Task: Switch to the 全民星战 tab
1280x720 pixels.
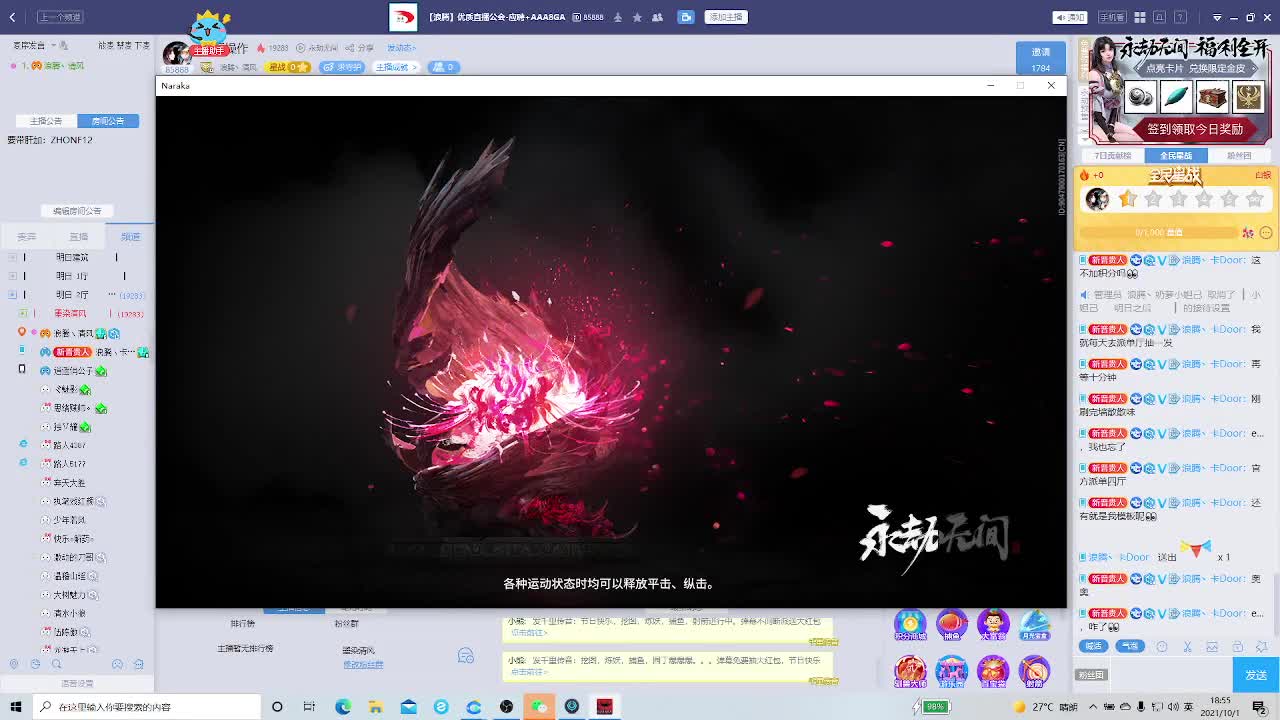Action: pos(1176,156)
